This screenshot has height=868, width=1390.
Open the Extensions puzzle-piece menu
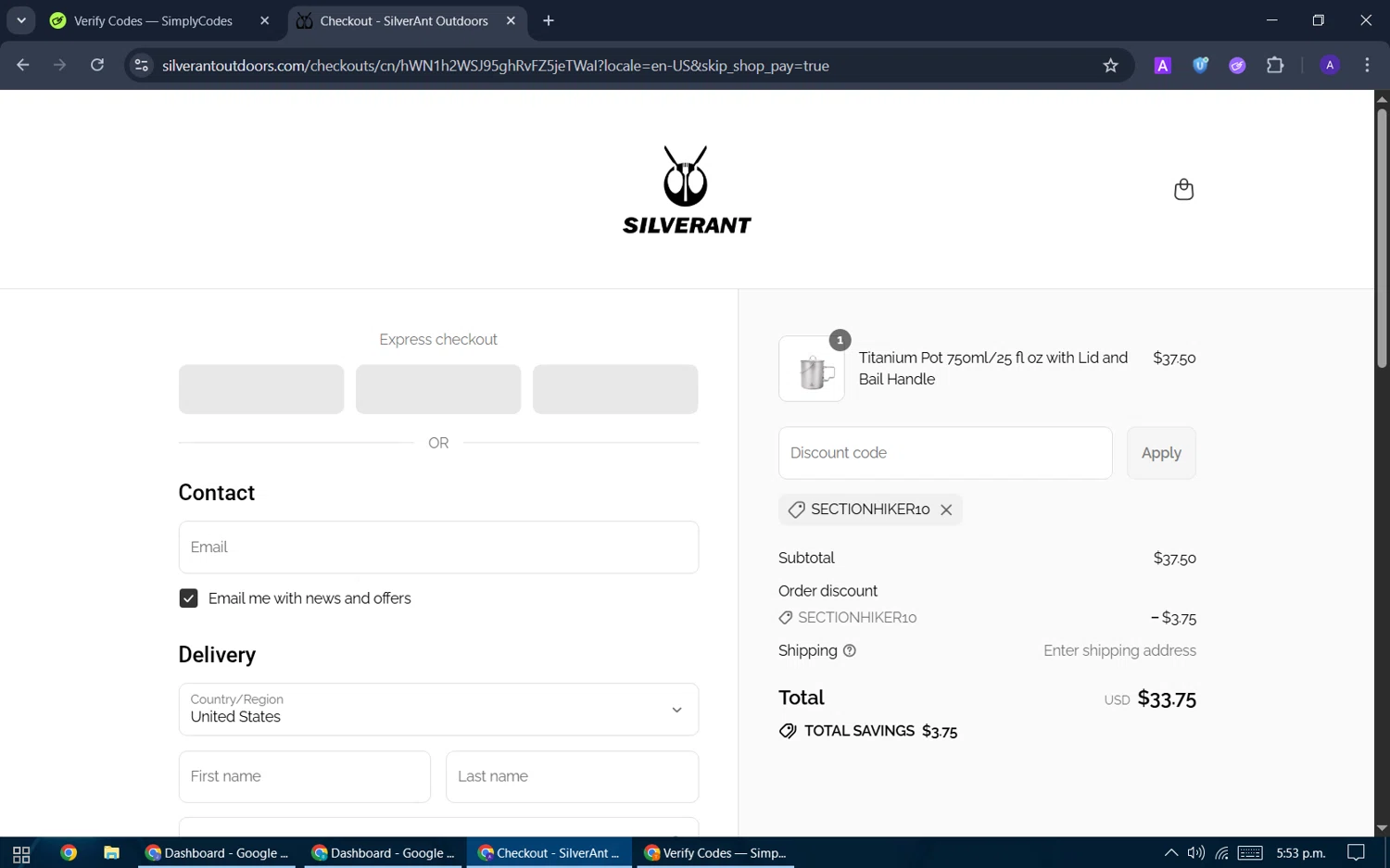click(1275, 65)
